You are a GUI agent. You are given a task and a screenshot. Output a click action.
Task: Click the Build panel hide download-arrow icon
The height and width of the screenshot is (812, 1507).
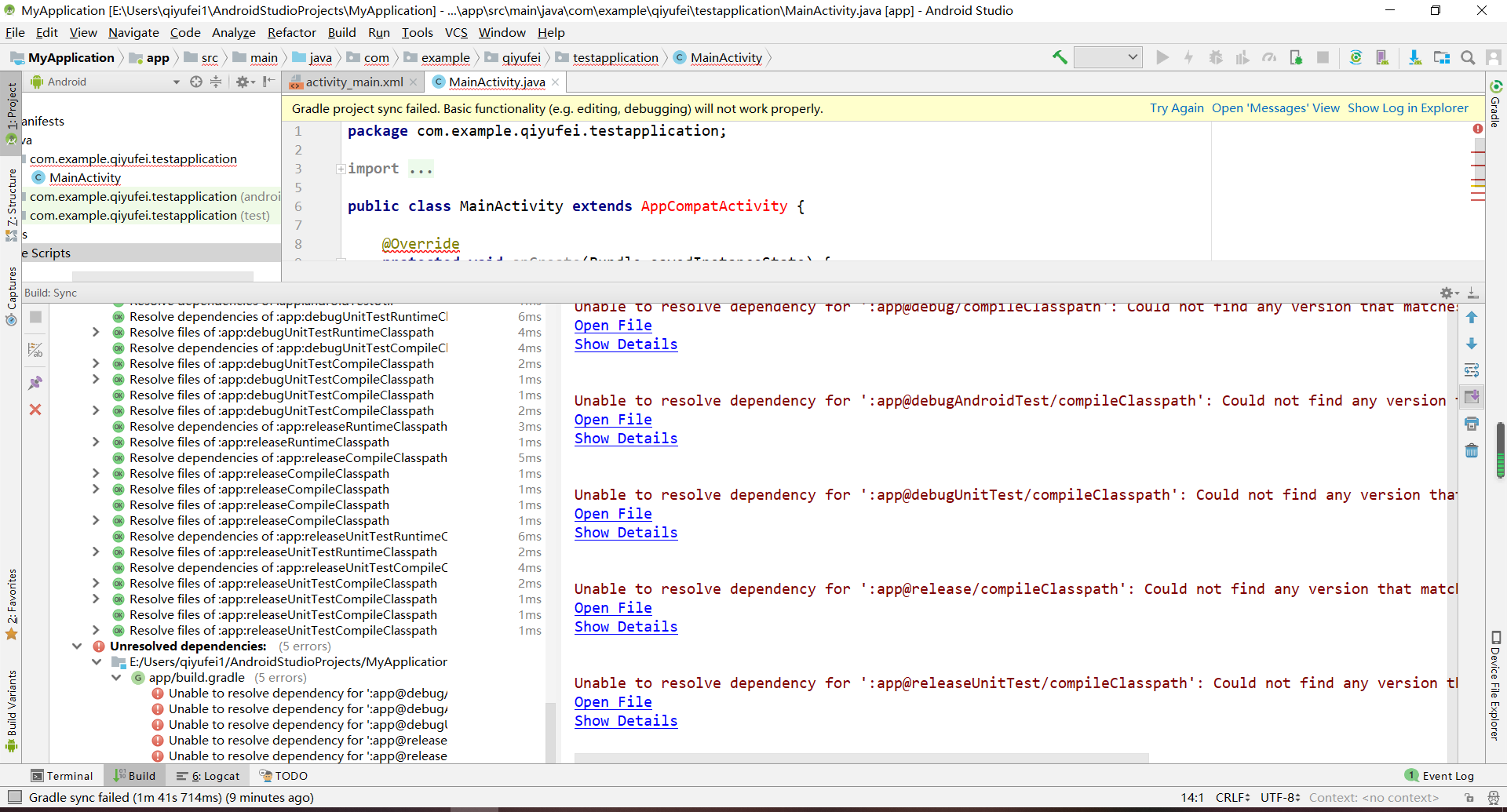(1473, 293)
